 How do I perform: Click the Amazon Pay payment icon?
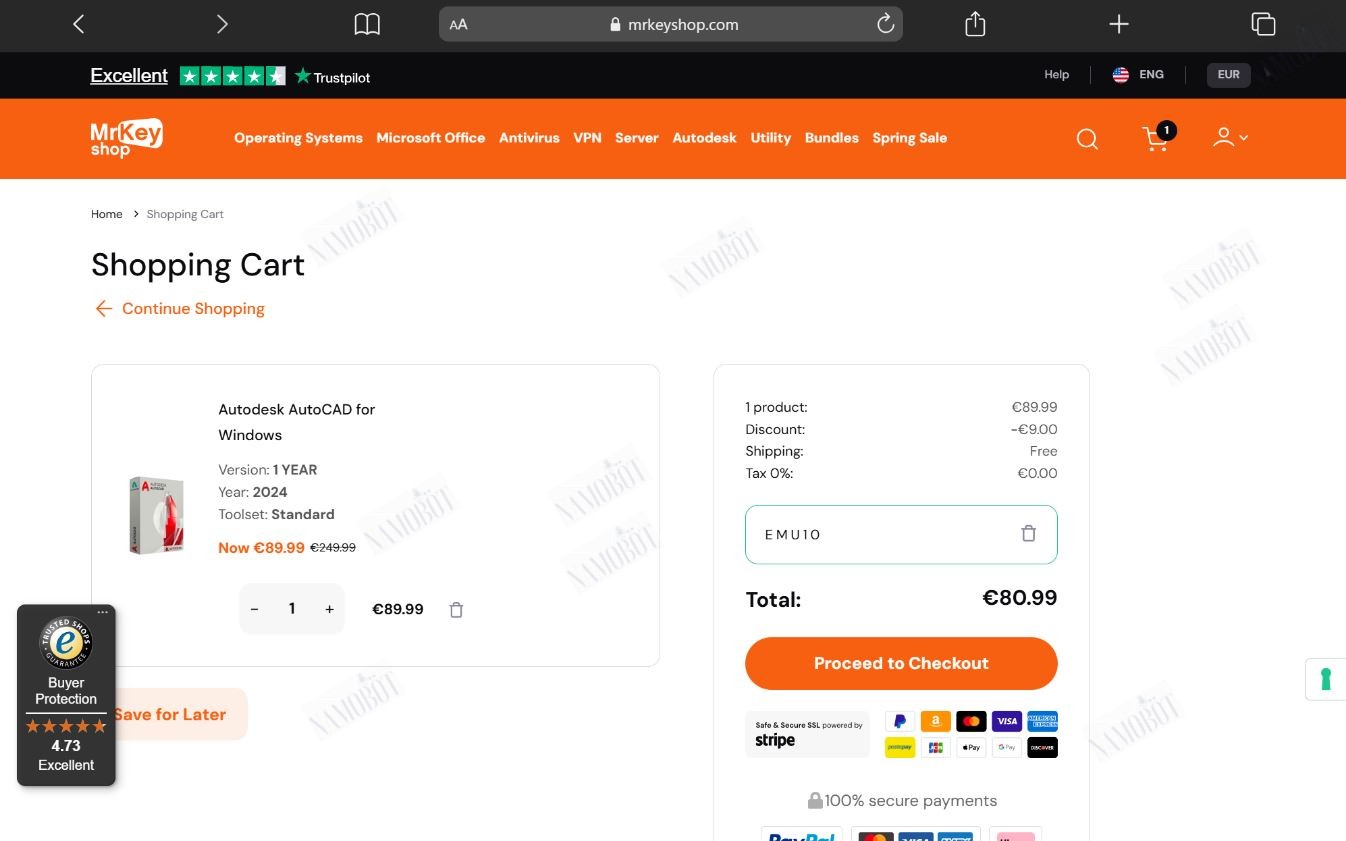click(935, 721)
